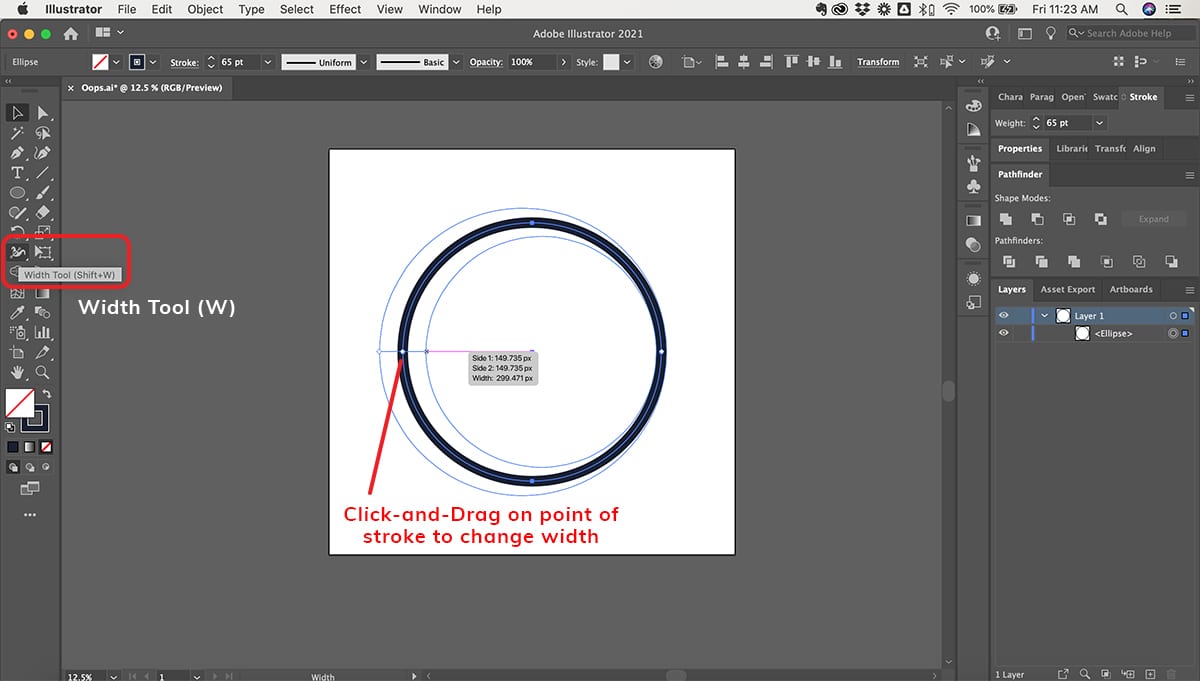Select the Zoom magnifier tool

click(x=43, y=372)
